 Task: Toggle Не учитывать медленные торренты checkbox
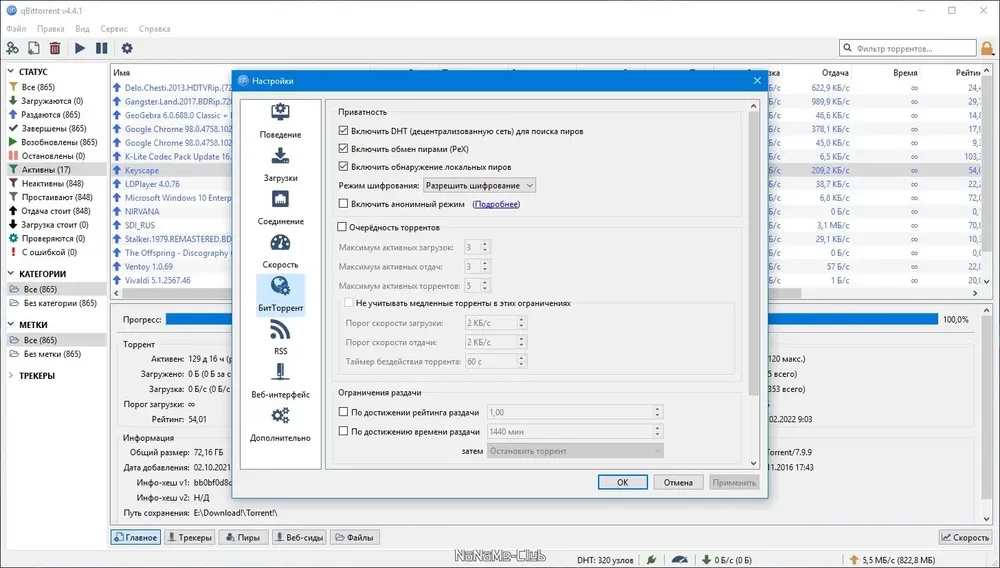pos(349,303)
